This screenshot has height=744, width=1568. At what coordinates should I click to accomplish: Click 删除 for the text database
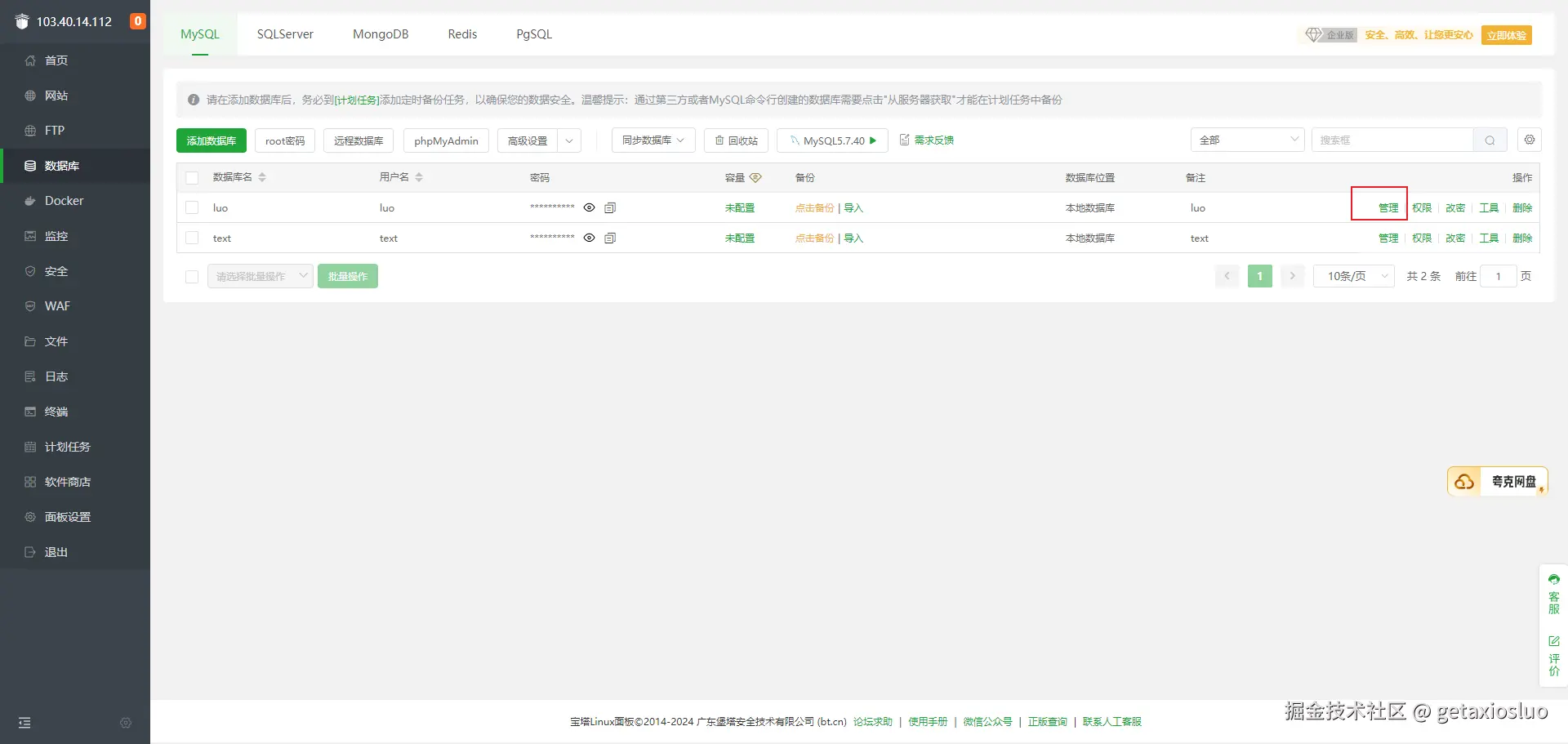click(x=1522, y=238)
